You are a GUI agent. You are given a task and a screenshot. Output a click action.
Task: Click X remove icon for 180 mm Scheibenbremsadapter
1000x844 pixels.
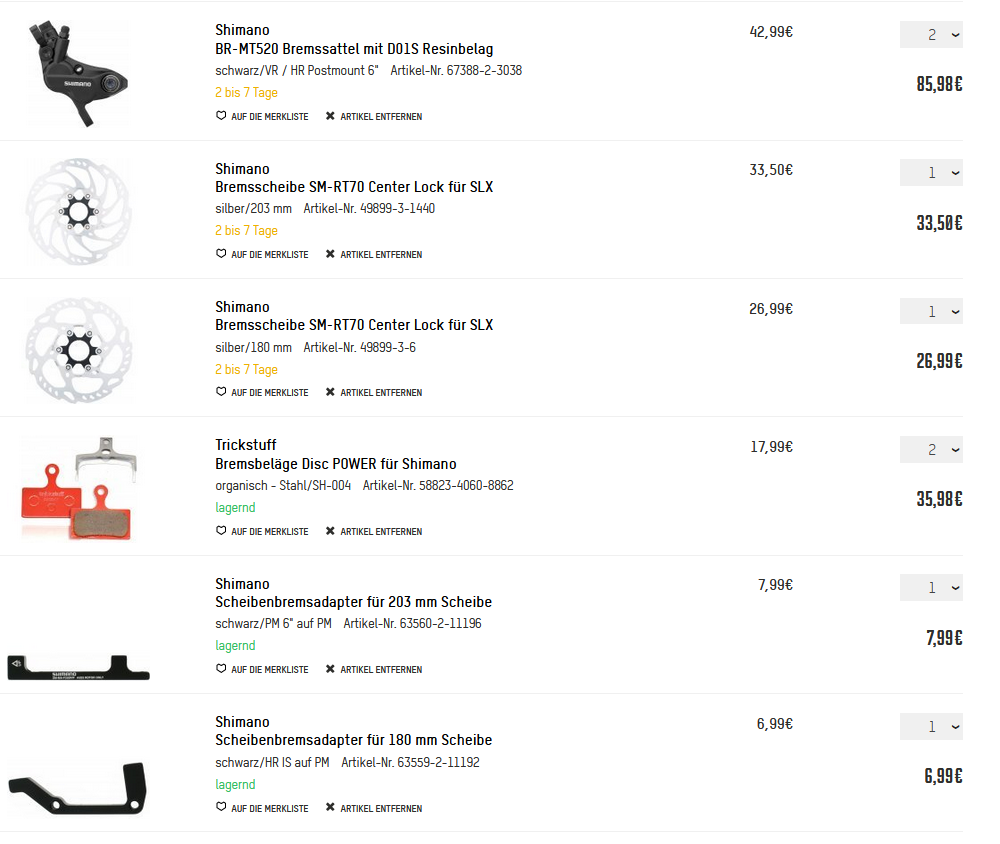[x=330, y=808]
